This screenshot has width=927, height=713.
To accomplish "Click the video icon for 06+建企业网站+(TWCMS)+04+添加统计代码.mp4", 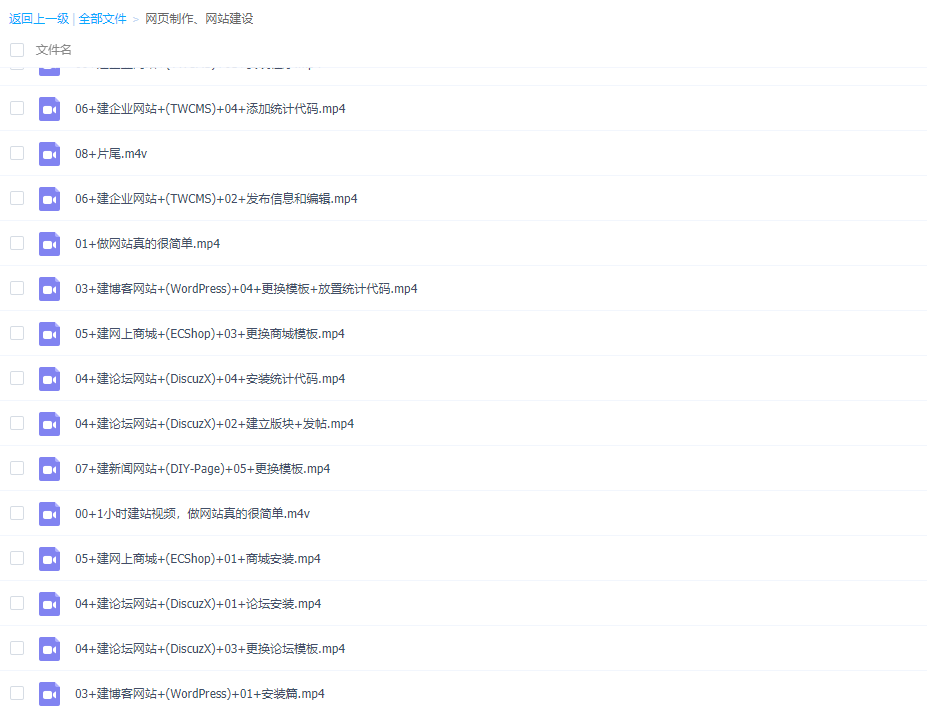I will tap(49, 108).
